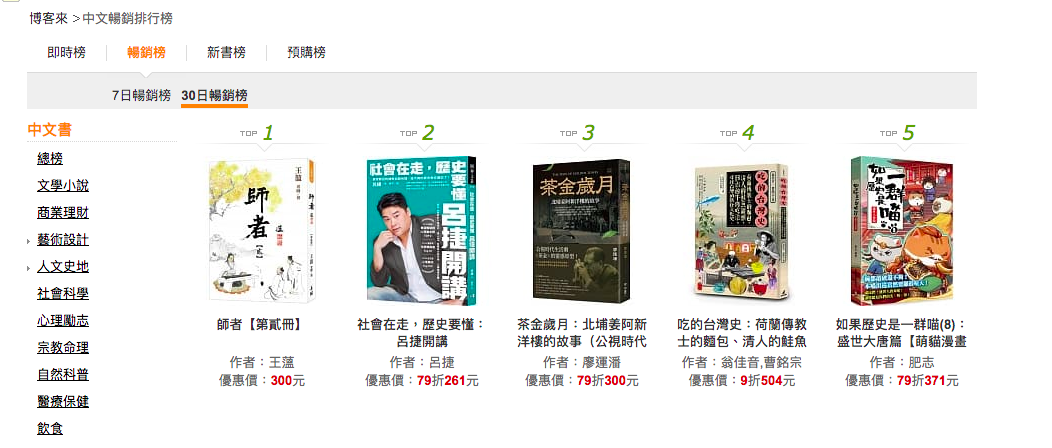Viewport: 1052px width, 448px height.
Task: Open the 商業理財 category link
Action: coord(63,213)
